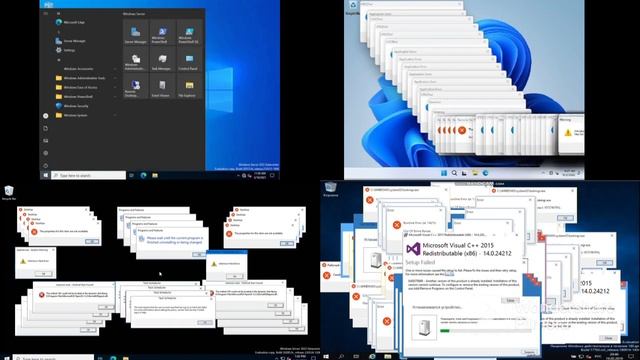The height and width of the screenshot is (360, 640).
Task: Open Server Manager from Start app list
Action: click(70, 41)
